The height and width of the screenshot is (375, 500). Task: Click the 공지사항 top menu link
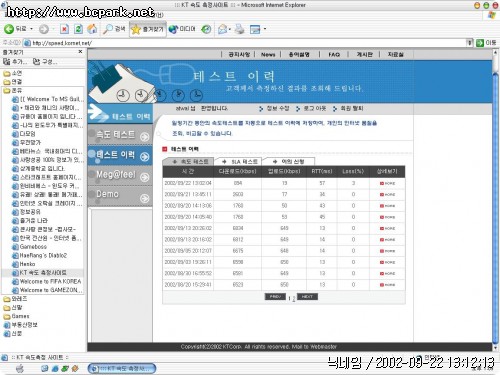click(239, 54)
